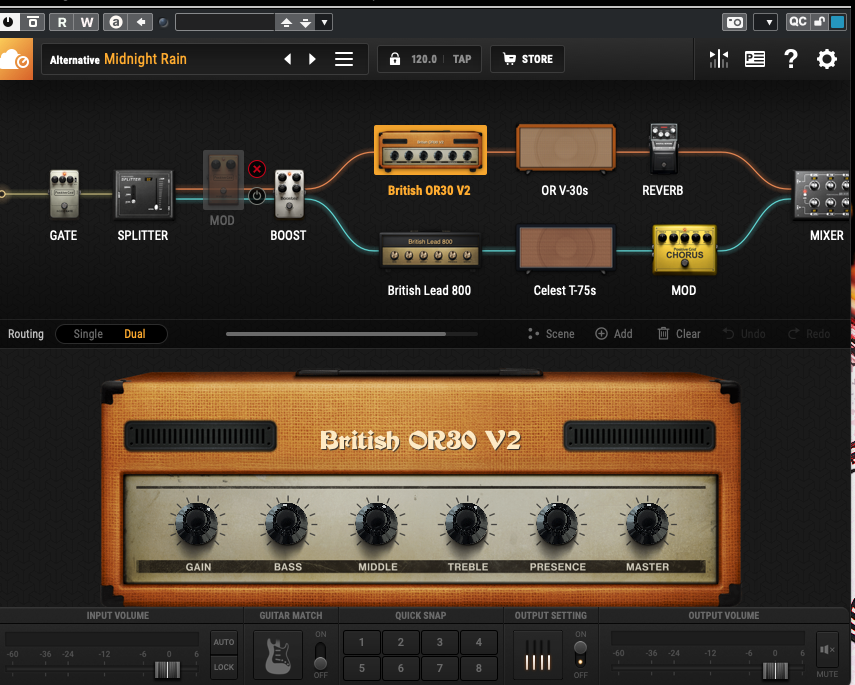Toggle Guitar Match on/off switch
This screenshot has height=685, width=855.
point(321,656)
